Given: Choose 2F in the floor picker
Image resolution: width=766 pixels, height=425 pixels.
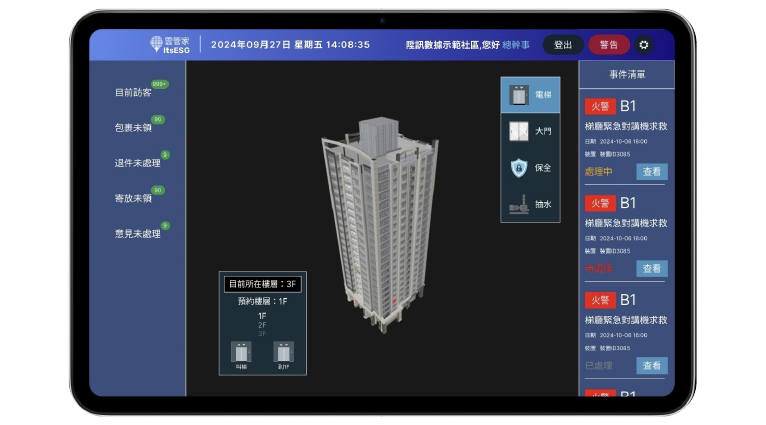Looking at the screenshot, I should click(x=262, y=325).
